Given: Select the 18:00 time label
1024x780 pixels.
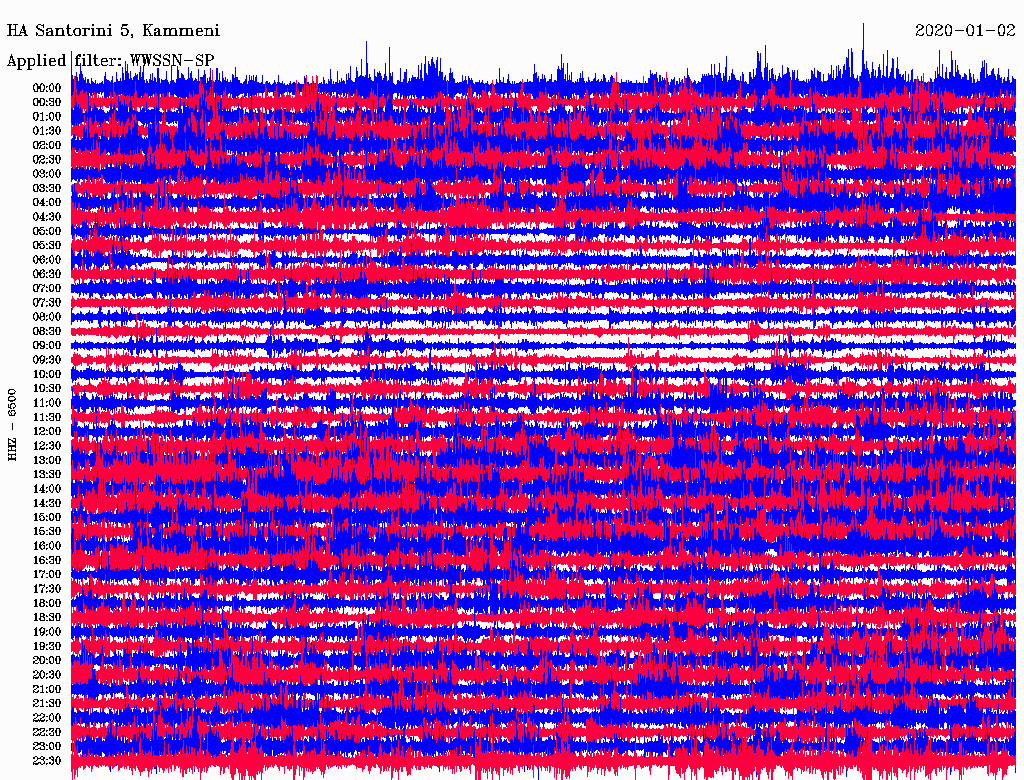Looking at the screenshot, I should point(47,603).
